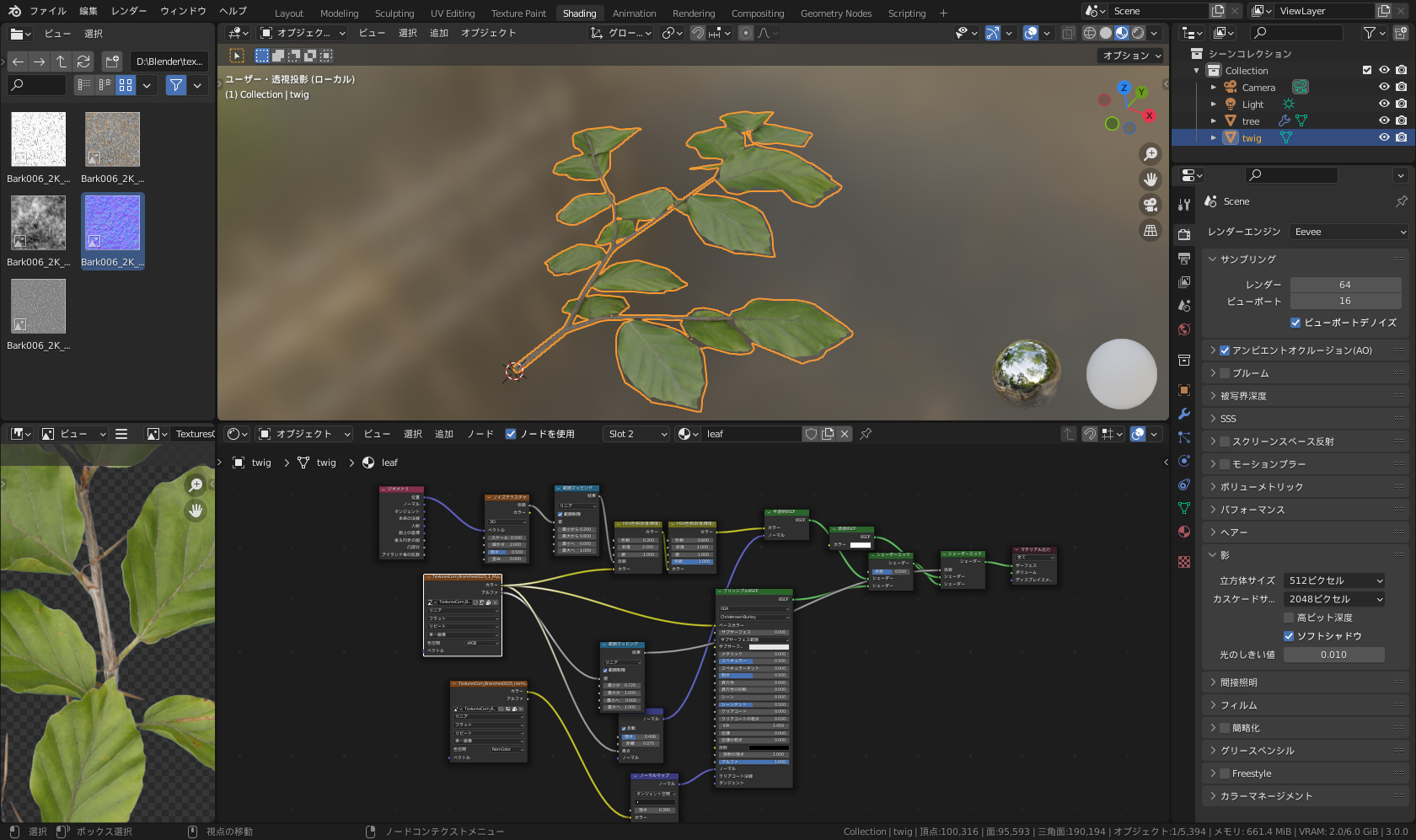Open the Texture properties checker tab
Viewport: 1416px width, 840px height.
(x=1184, y=561)
